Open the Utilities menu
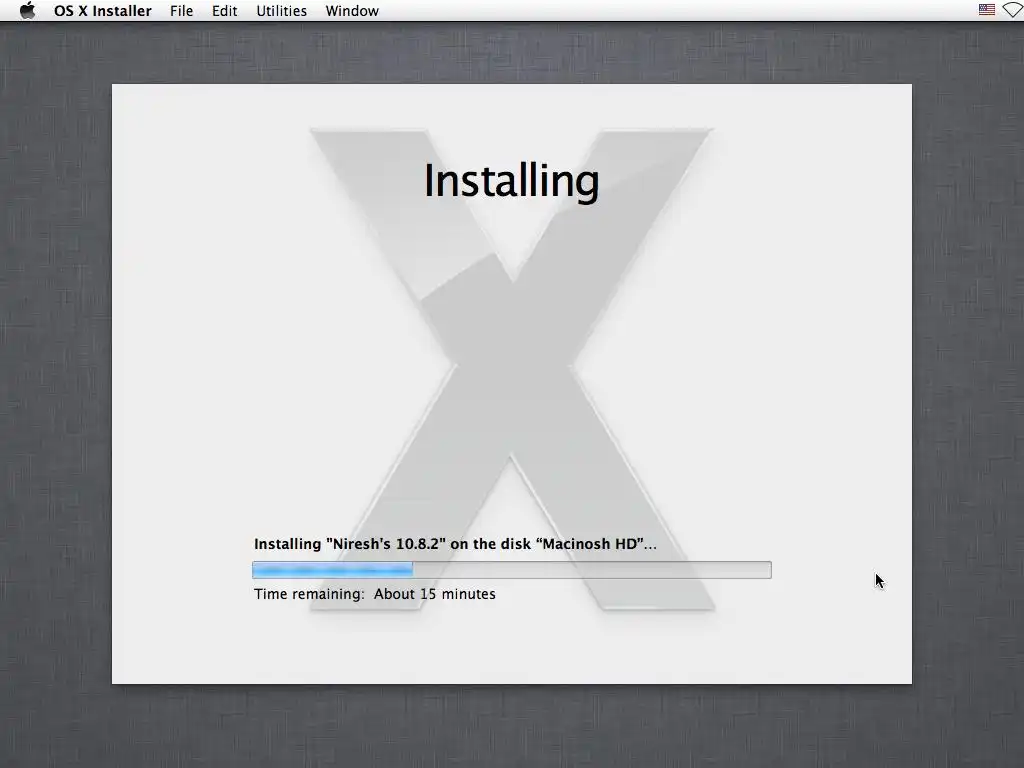Image resolution: width=1024 pixels, height=768 pixels. tap(281, 11)
